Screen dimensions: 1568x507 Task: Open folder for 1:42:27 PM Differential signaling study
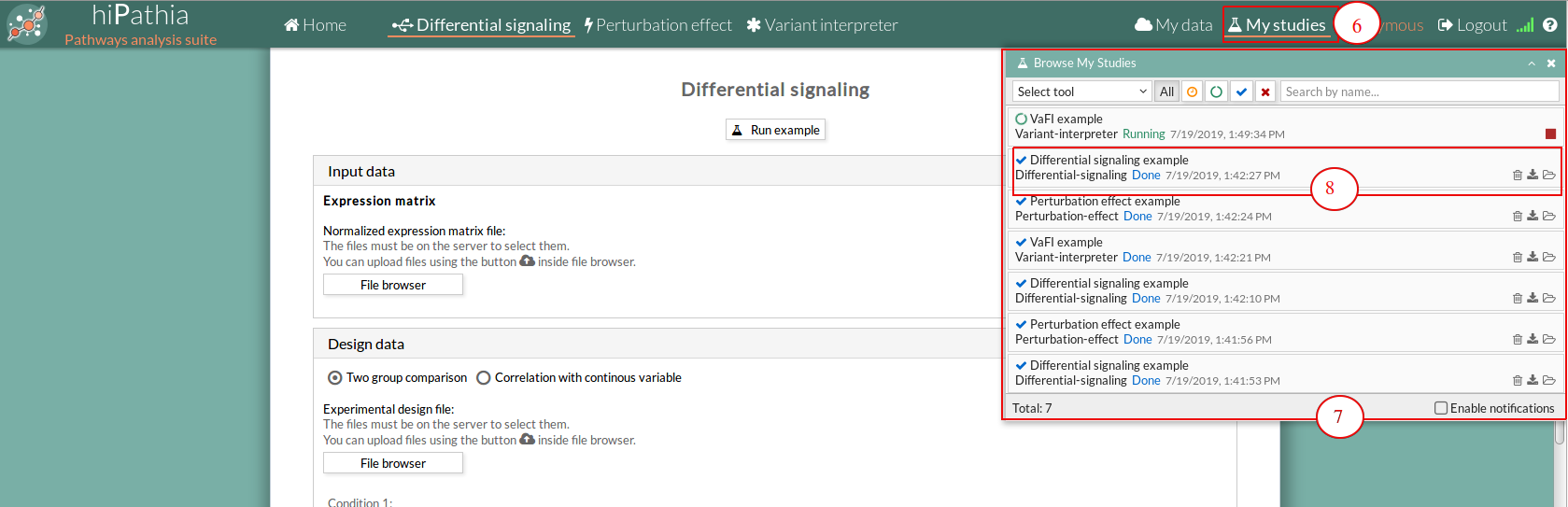tap(1549, 175)
